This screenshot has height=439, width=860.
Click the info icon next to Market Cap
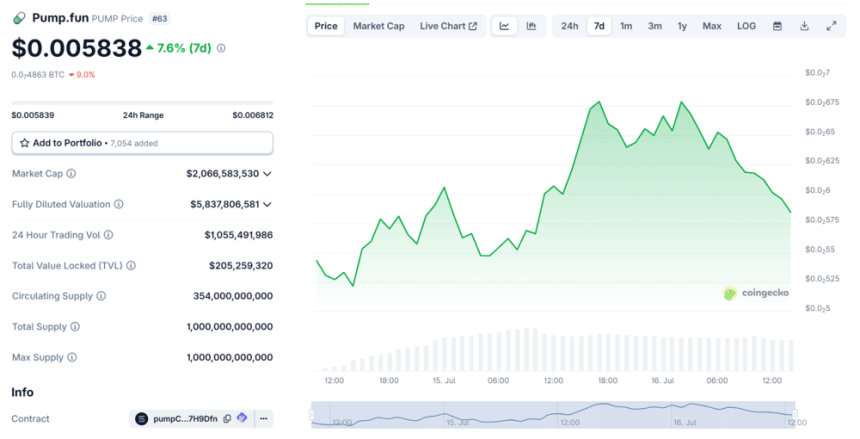(x=71, y=174)
